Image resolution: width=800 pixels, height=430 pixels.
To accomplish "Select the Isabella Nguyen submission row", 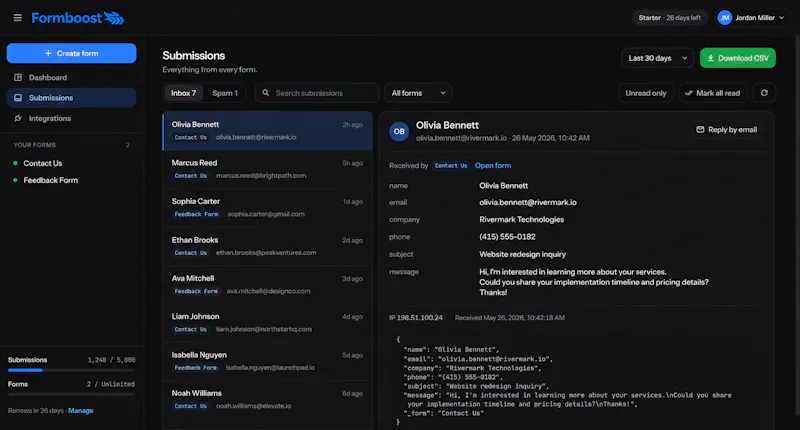I will pos(267,361).
